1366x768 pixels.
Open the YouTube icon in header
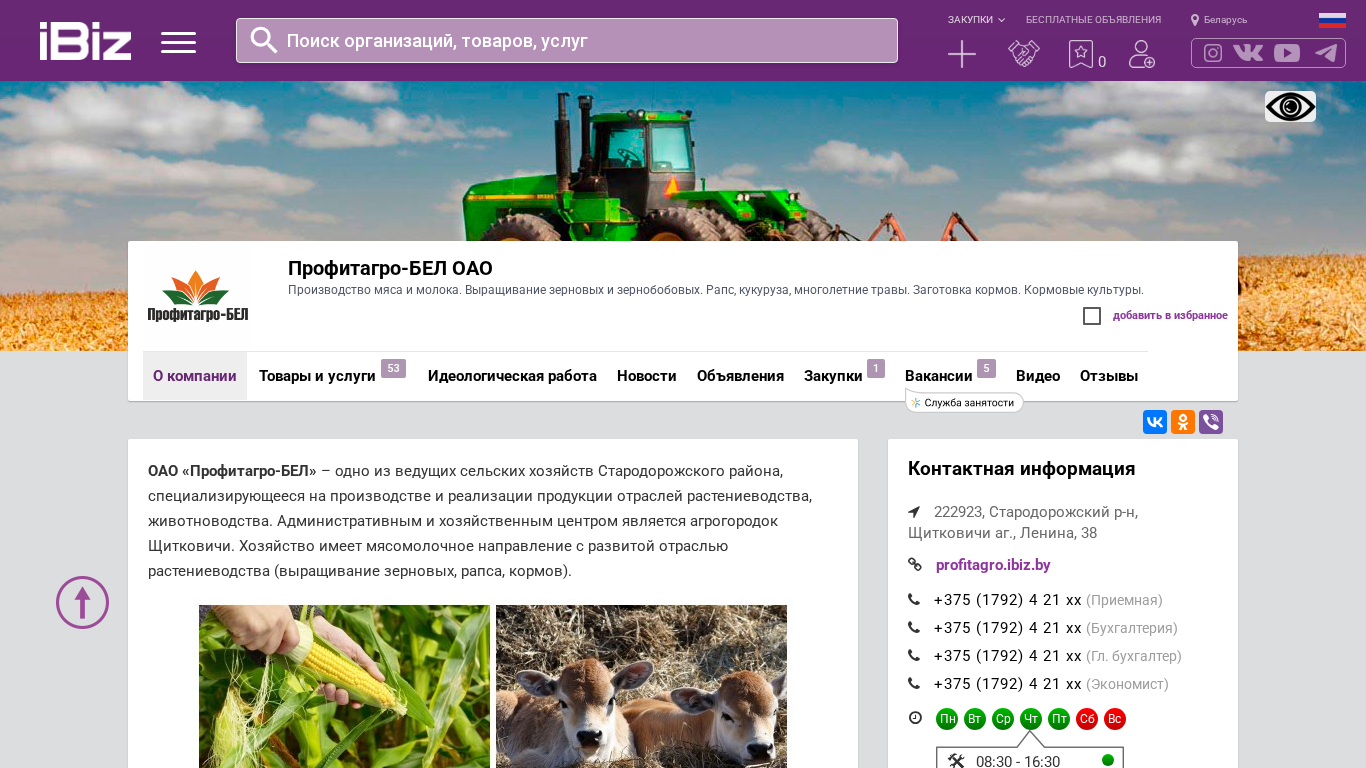pyautogui.click(x=1287, y=53)
